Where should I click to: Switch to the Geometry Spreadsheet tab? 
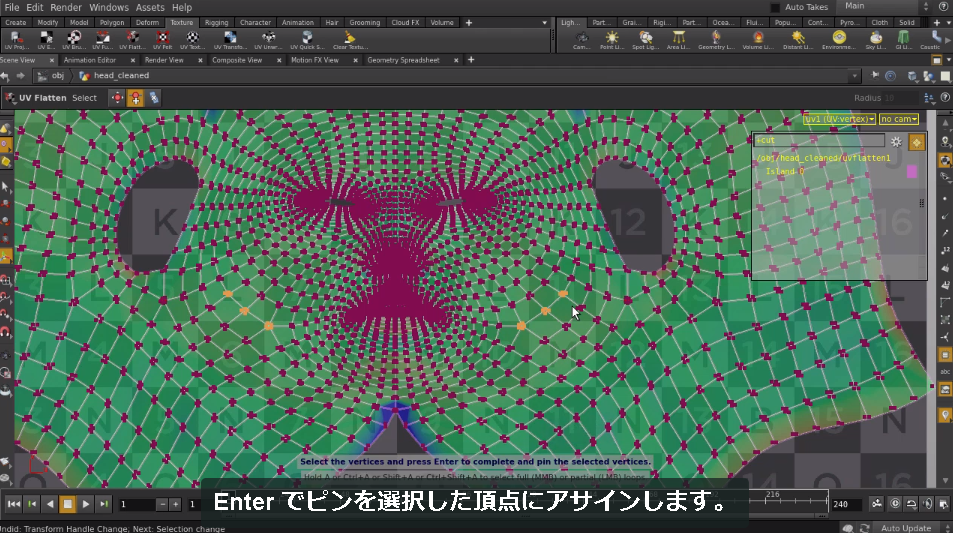coord(403,60)
